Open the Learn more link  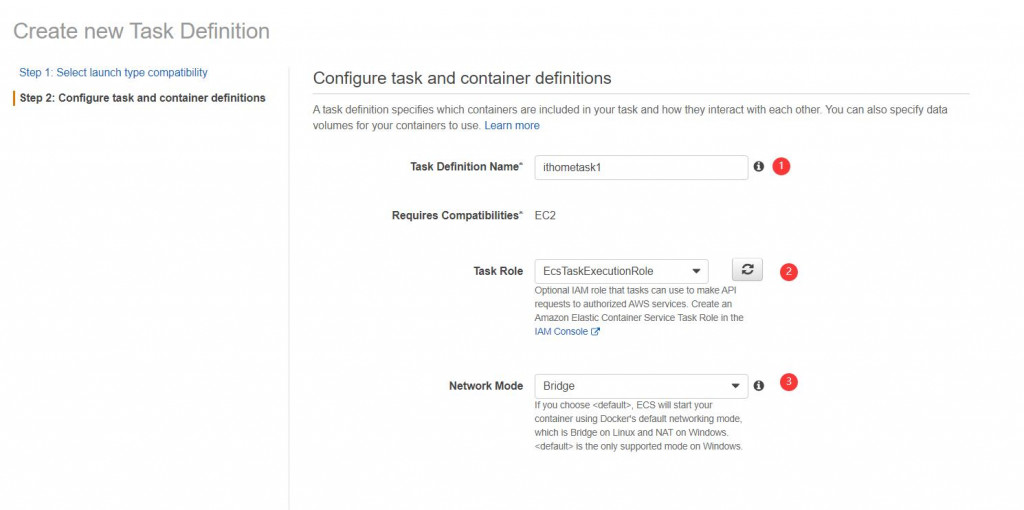tap(512, 126)
